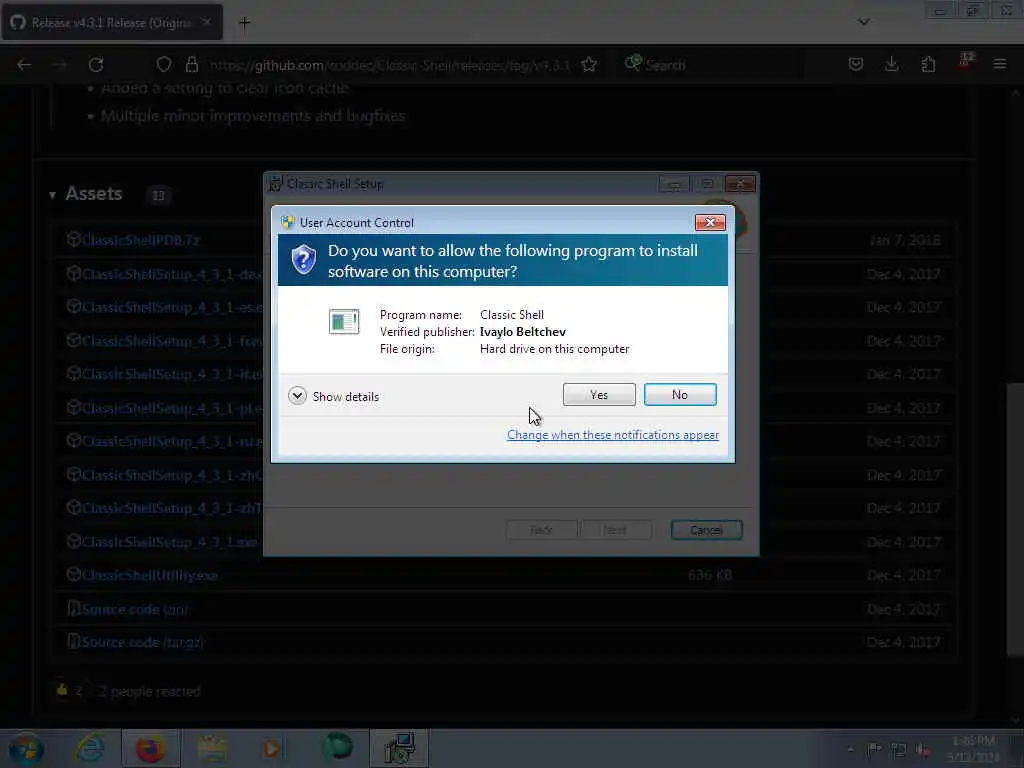Open Firefox extensions puzzle icon
1024x768 pixels.
tap(928, 65)
